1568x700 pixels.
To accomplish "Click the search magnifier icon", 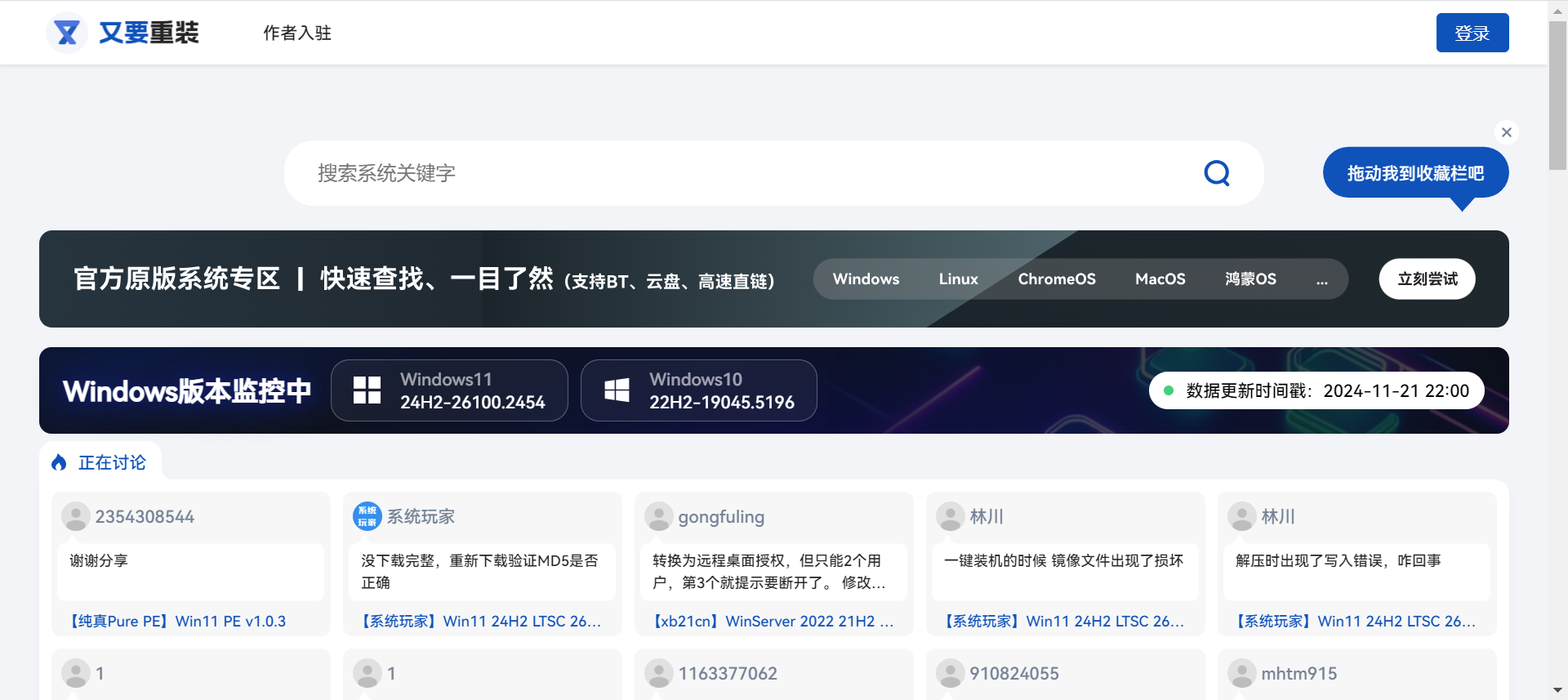I will (x=1217, y=173).
